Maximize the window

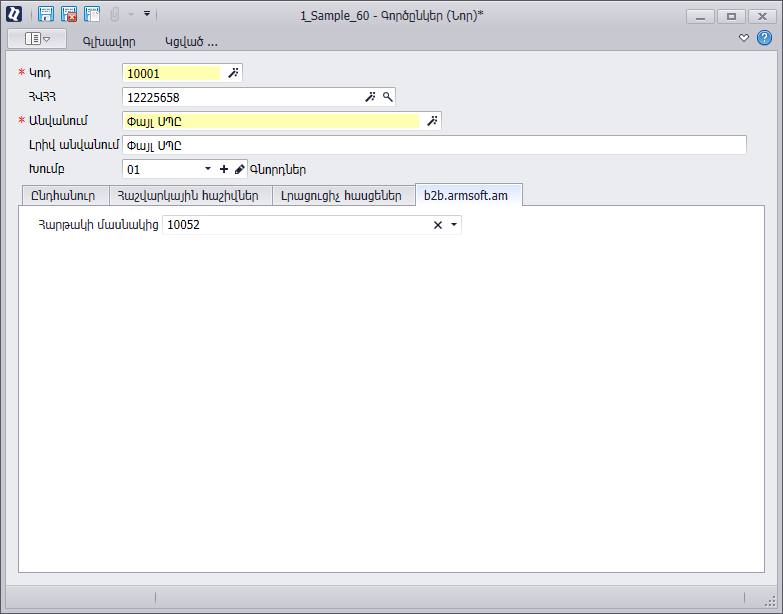pyautogui.click(x=732, y=16)
